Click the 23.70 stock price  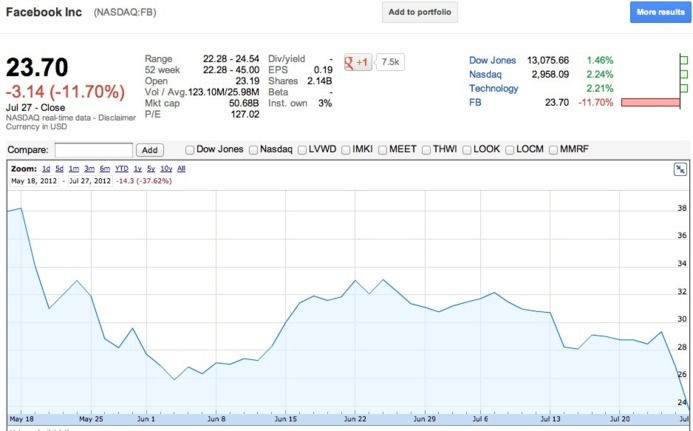tap(37, 68)
